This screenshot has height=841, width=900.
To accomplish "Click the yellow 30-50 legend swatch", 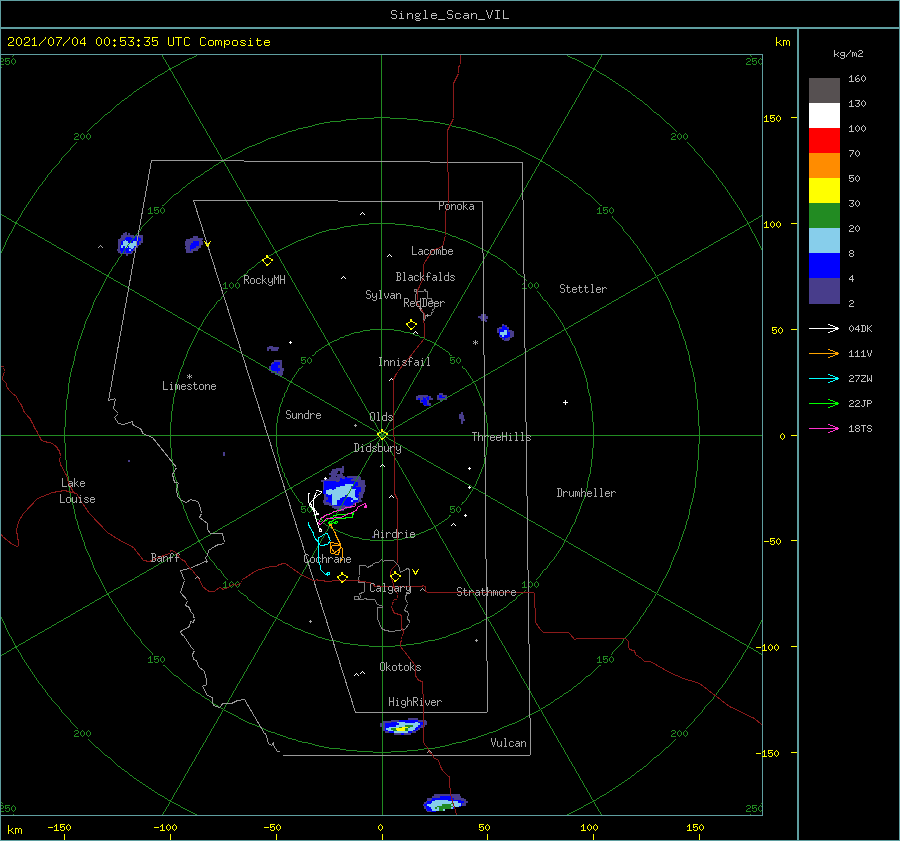I will 824,191.
